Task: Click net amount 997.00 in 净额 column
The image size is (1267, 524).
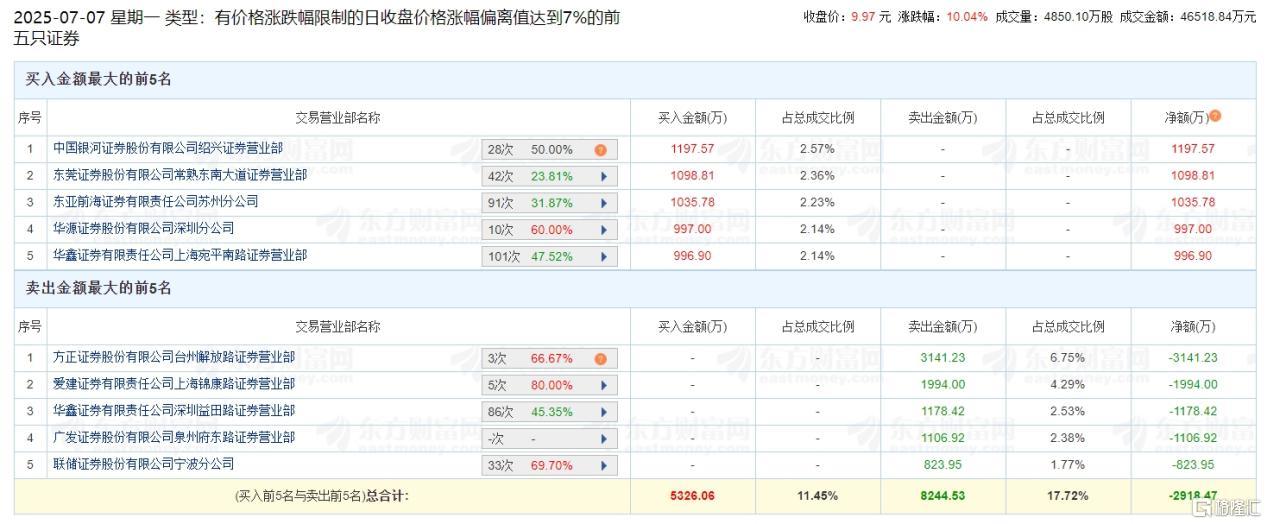Action: (x=1192, y=229)
